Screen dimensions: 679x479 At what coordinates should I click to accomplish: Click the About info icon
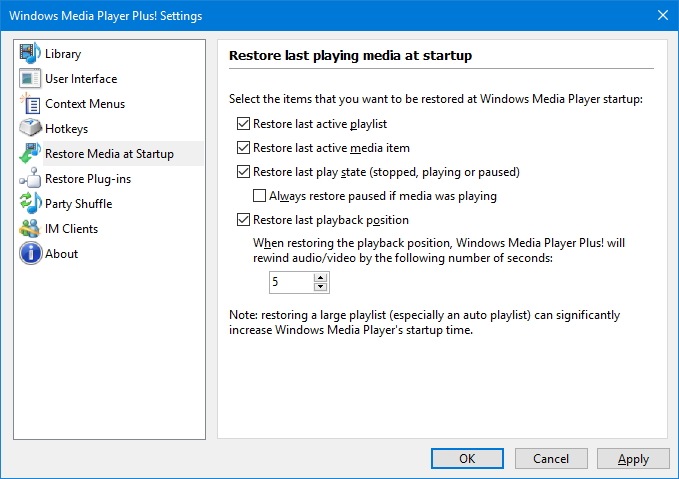[x=30, y=253]
